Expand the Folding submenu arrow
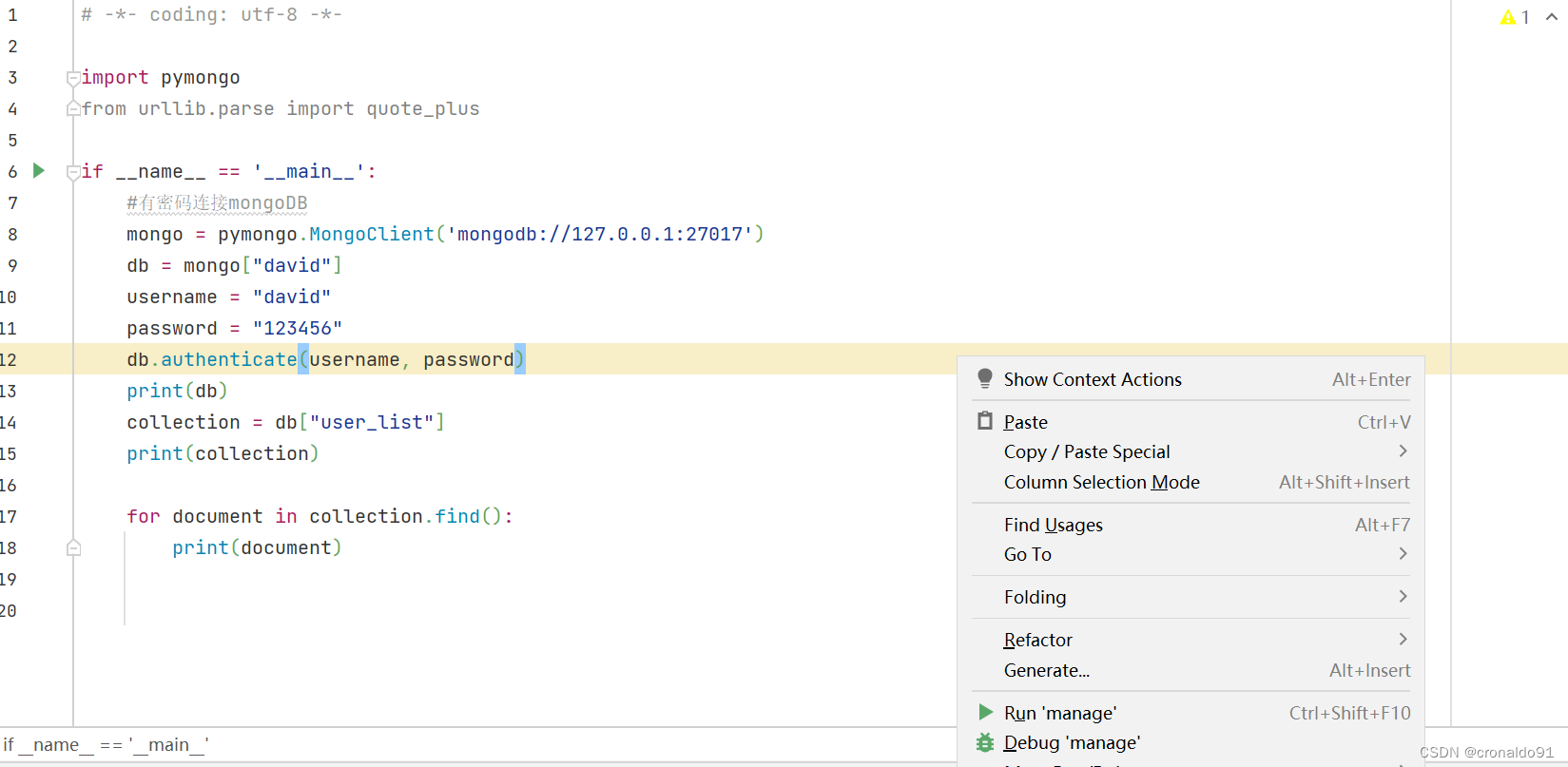 [1403, 597]
